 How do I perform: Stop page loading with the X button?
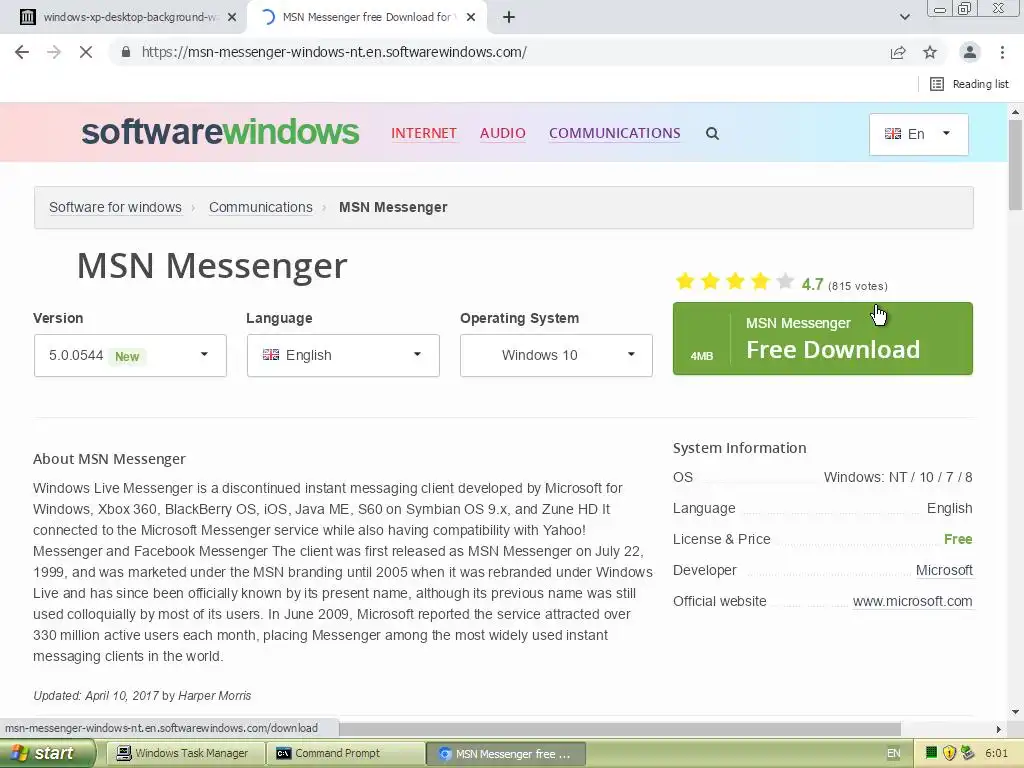(86, 52)
